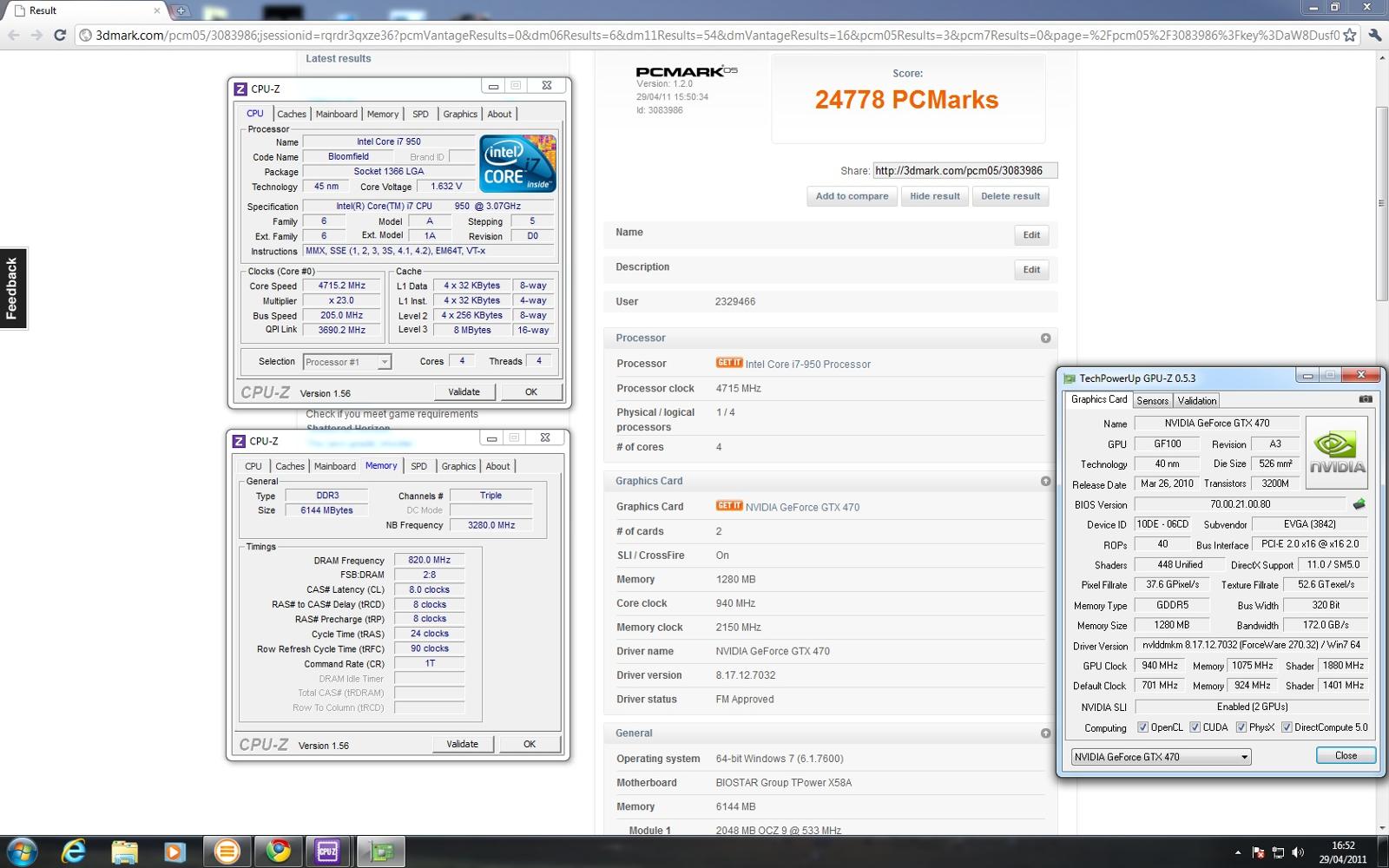Edit the result Name field
This screenshot has height=868, width=1389.
[1031, 235]
